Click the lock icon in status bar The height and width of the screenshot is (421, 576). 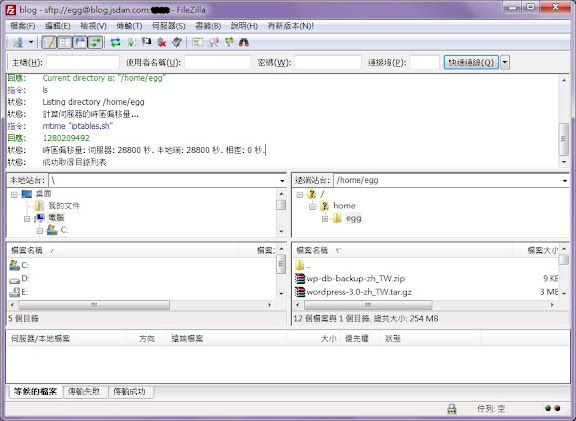[452, 409]
